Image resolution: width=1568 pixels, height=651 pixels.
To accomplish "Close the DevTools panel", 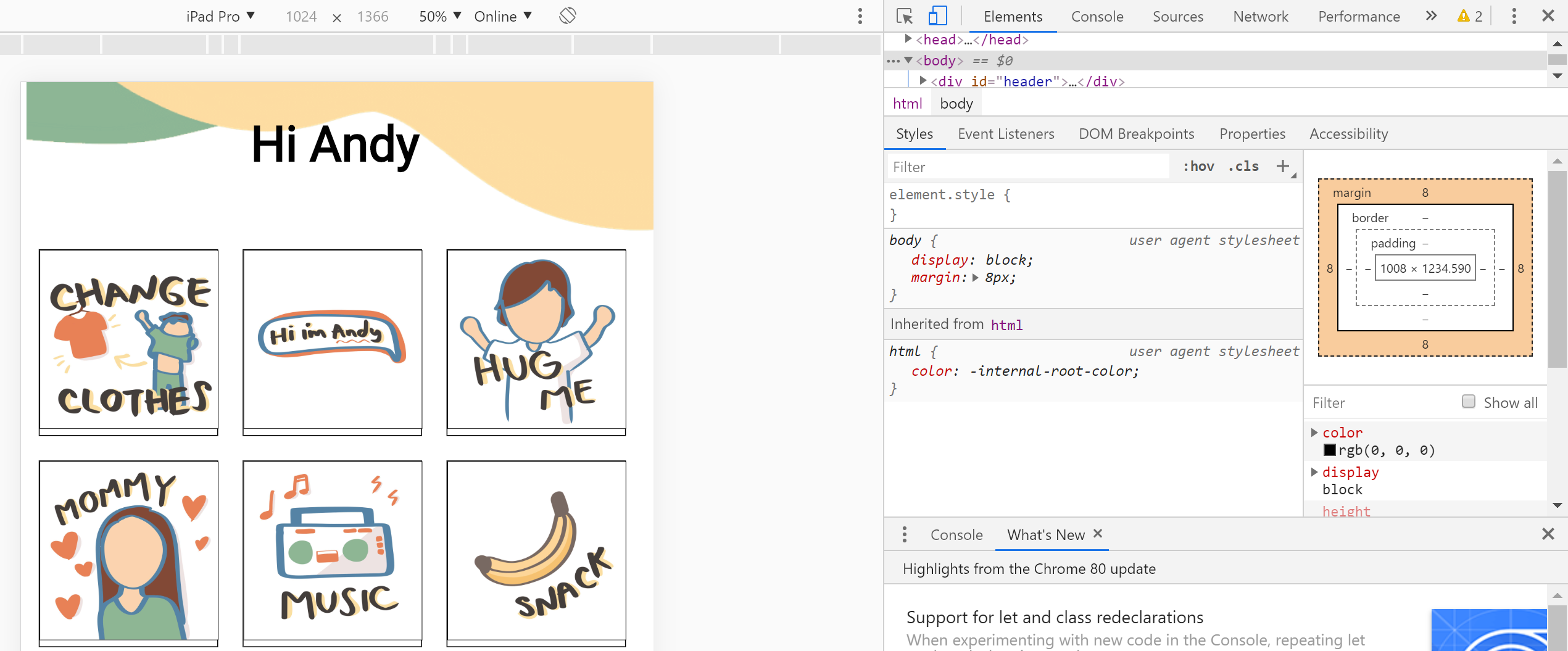I will tap(1548, 16).
